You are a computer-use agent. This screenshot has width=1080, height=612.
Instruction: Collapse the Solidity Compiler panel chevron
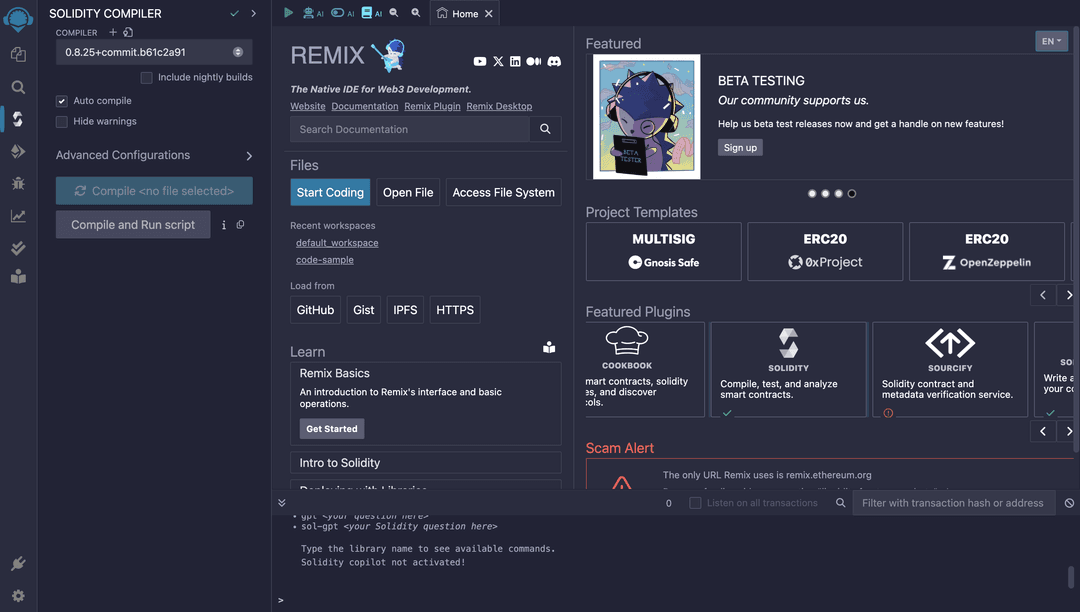click(x=253, y=13)
